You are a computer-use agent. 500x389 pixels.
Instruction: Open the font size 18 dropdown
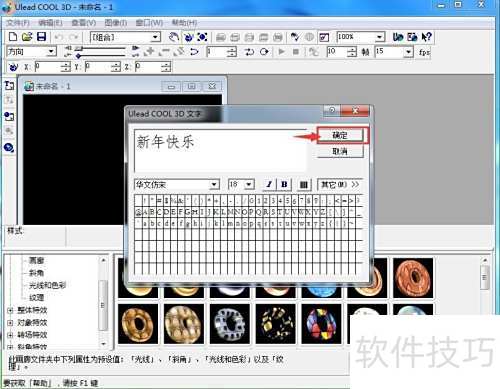(x=249, y=184)
